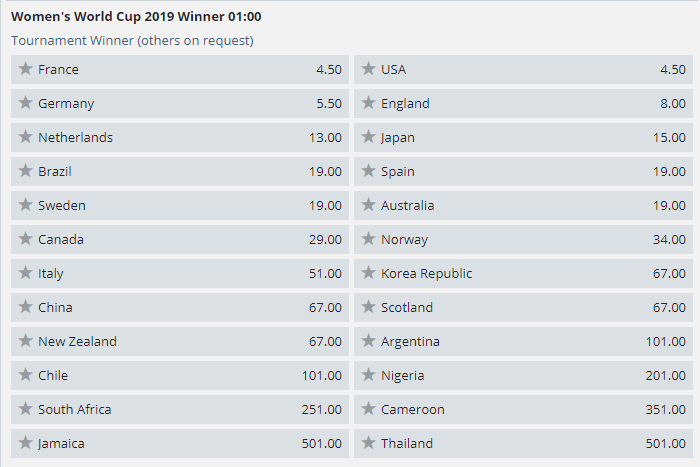
Task: Star the Cameroon selection
Action: coord(368,409)
